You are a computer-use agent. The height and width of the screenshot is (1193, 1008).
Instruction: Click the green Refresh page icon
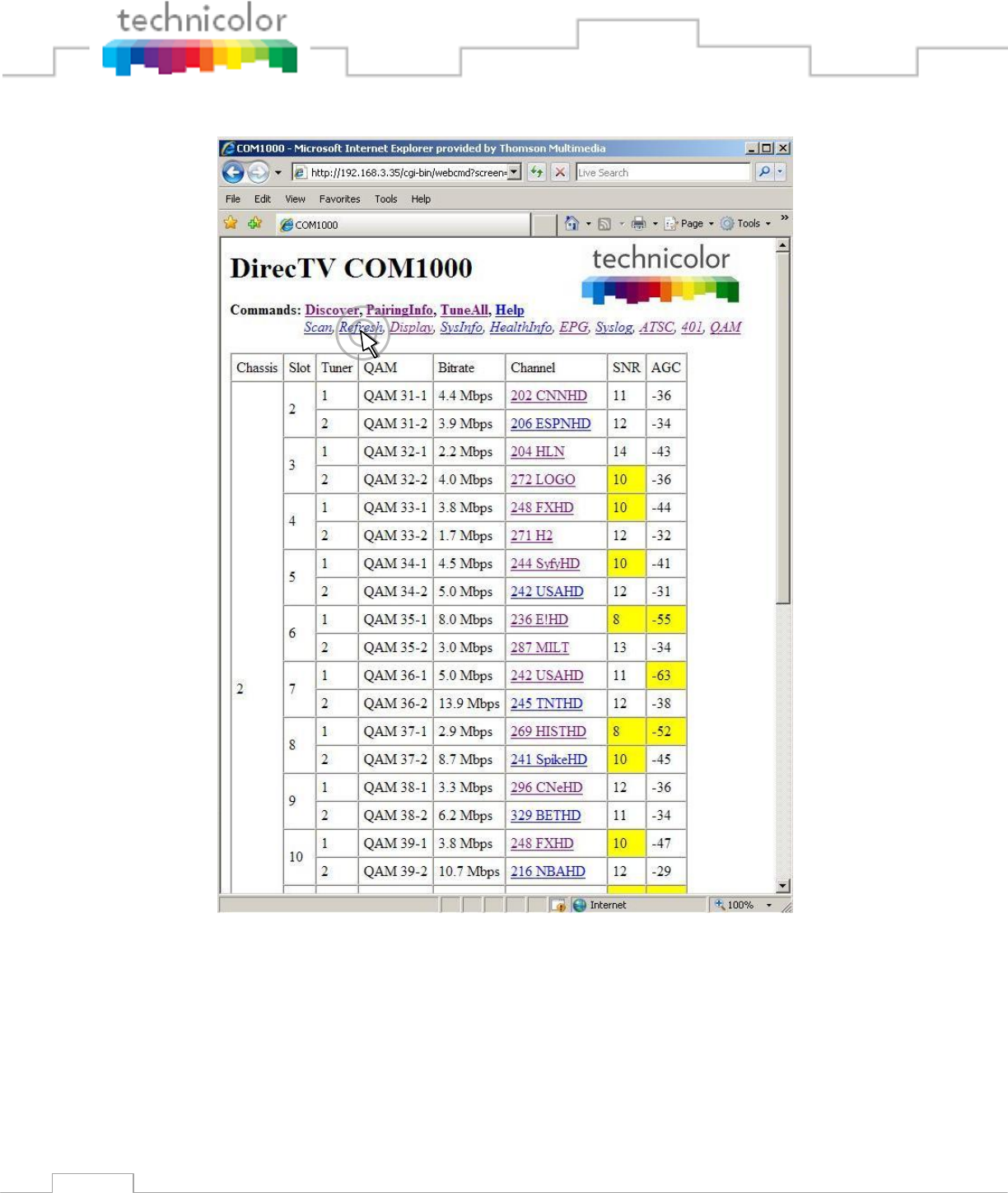coord(537,172)
